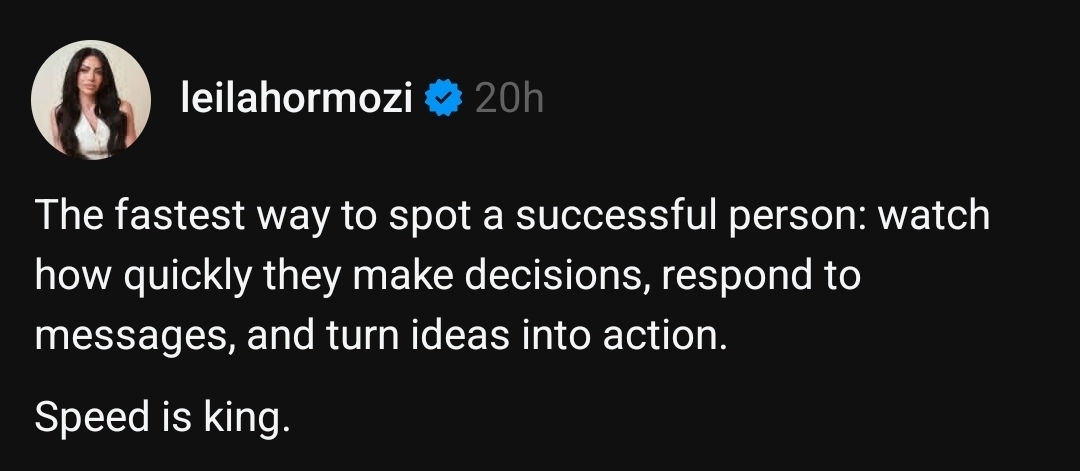Screen dimensions: 1080x471
Task: Click the leilahormozi username
Action: tap(296, 99)
